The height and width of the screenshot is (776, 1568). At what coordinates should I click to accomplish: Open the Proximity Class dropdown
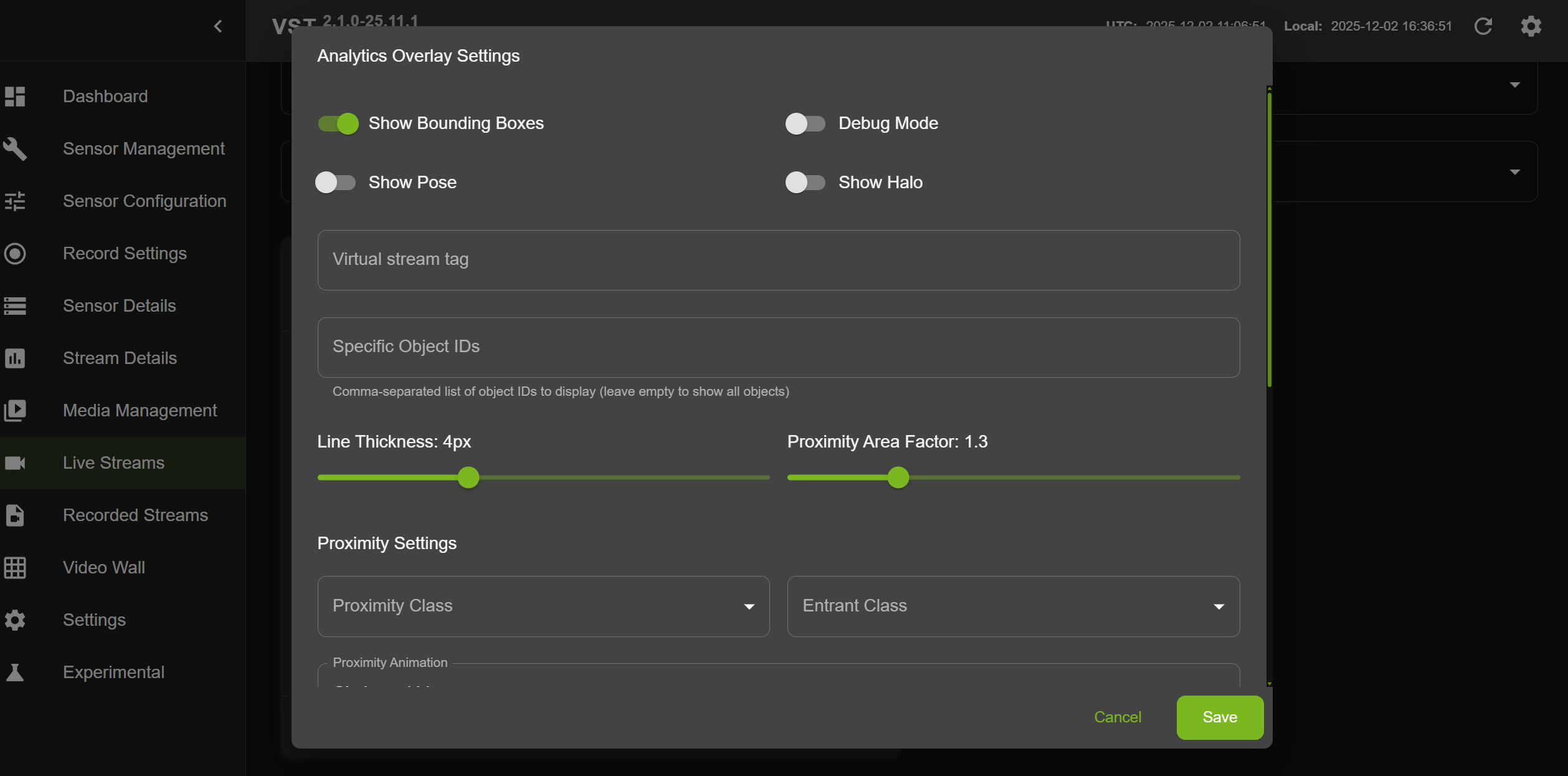[543, 606]
